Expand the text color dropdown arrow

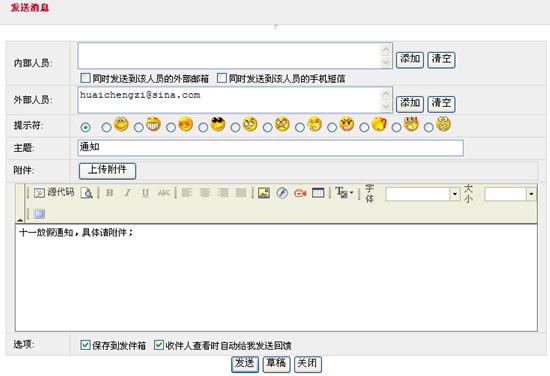[351, 193]
